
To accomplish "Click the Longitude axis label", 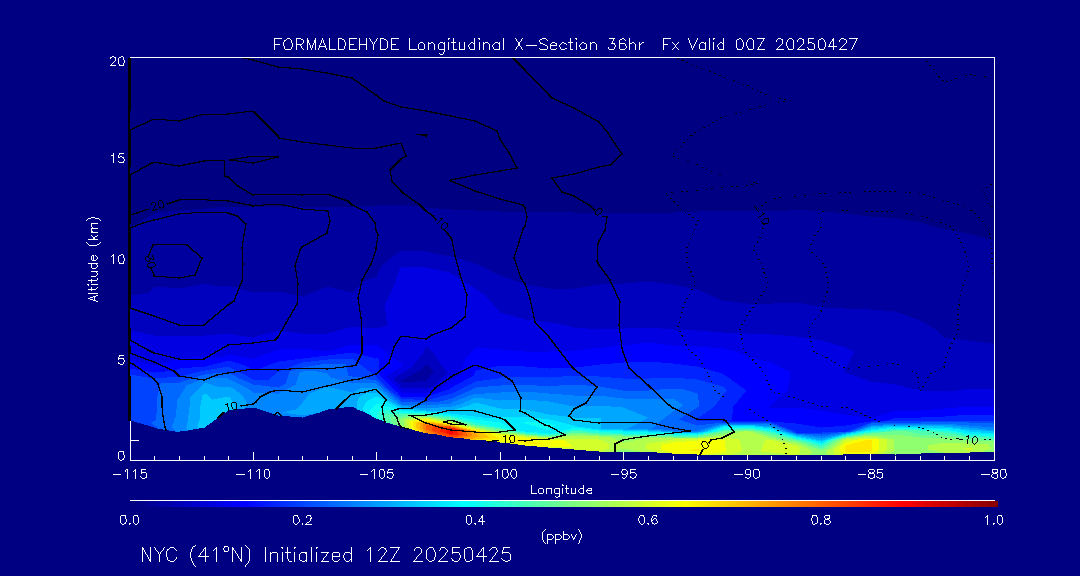I will tap(561, 490).
